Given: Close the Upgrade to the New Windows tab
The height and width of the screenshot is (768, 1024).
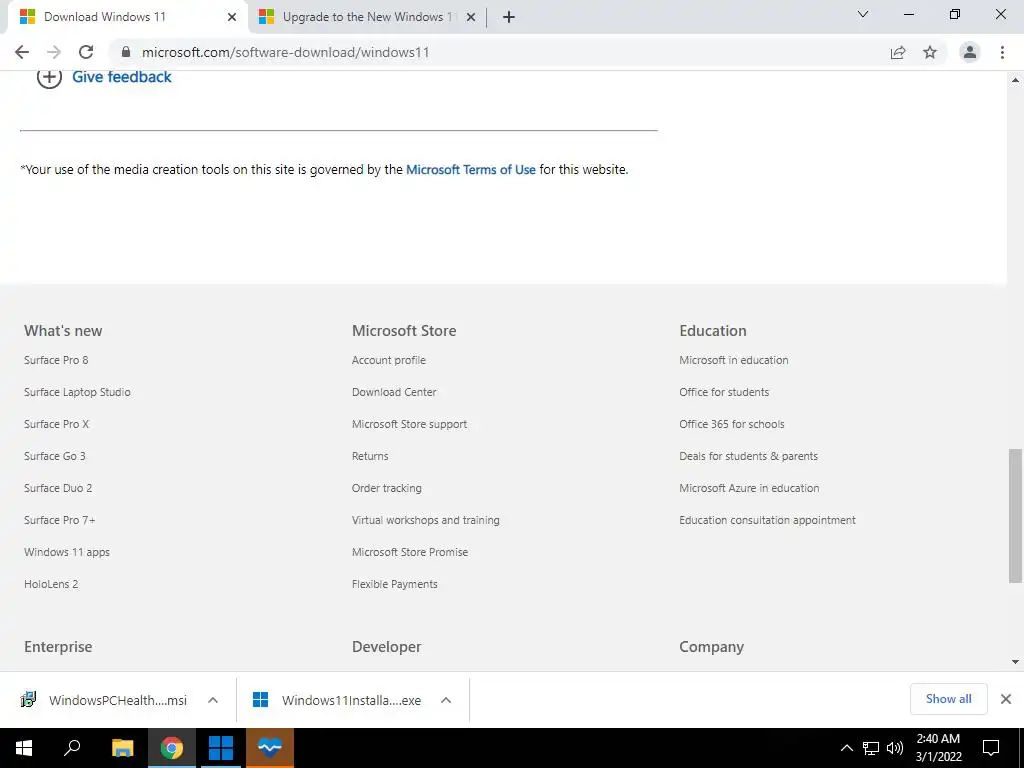Looking at the screenshot, I should click(x=471, y=17).
